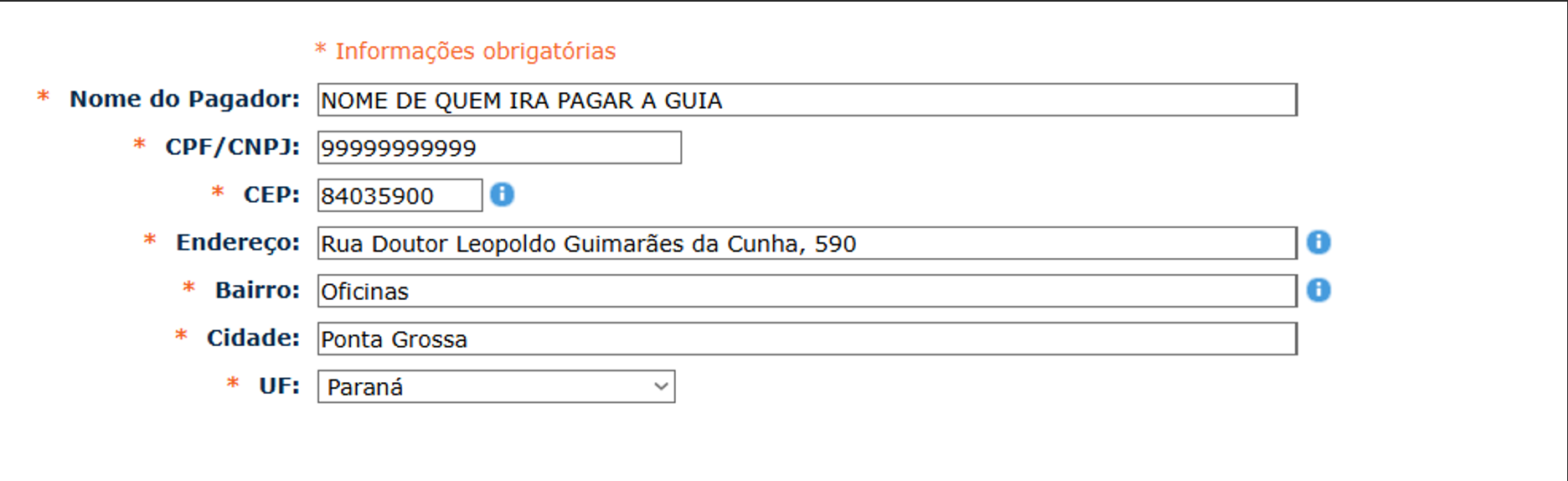The width and height of the screenshot is (1568, 481).
Task: Place cursor in the Endereço address field
Action: [807, 243]
